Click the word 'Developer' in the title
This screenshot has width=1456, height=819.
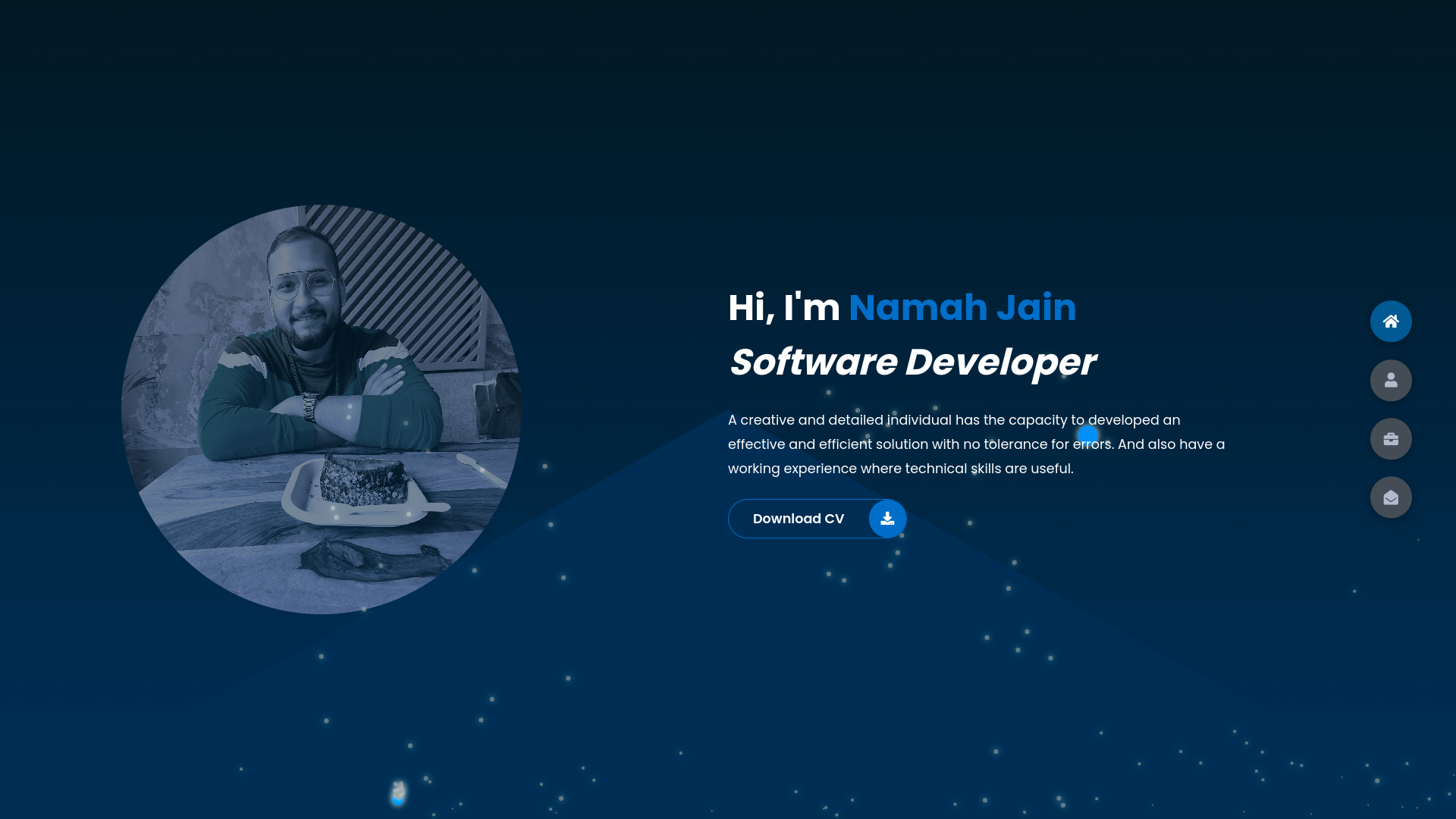pyautogui.click(x=999, y=362)
